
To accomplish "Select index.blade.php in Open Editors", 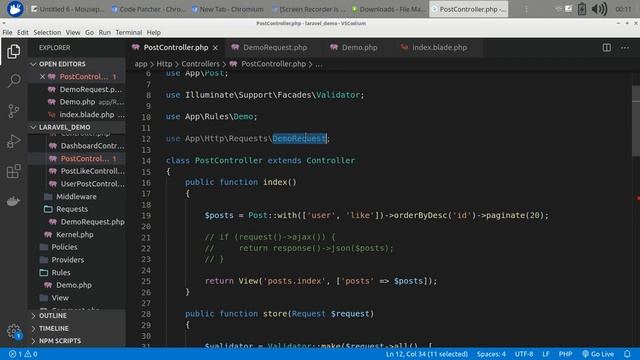I will [x=77, y=114].
